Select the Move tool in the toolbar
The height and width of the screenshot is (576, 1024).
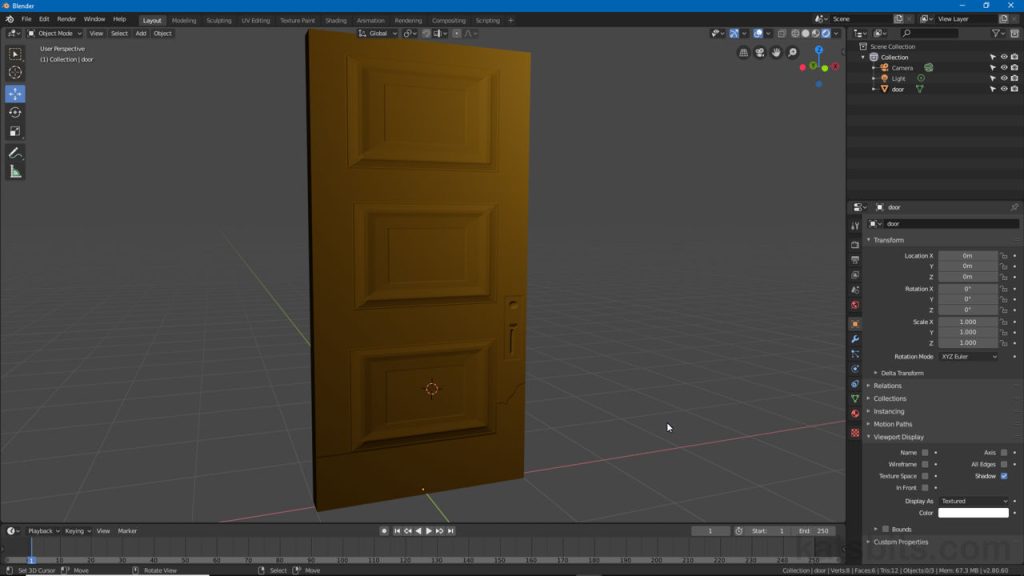(x=15, y=91)
